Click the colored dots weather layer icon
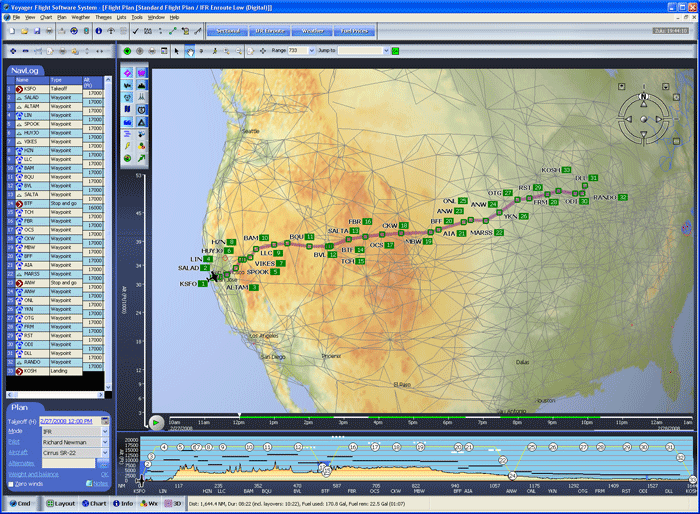 tap(142, 146)
